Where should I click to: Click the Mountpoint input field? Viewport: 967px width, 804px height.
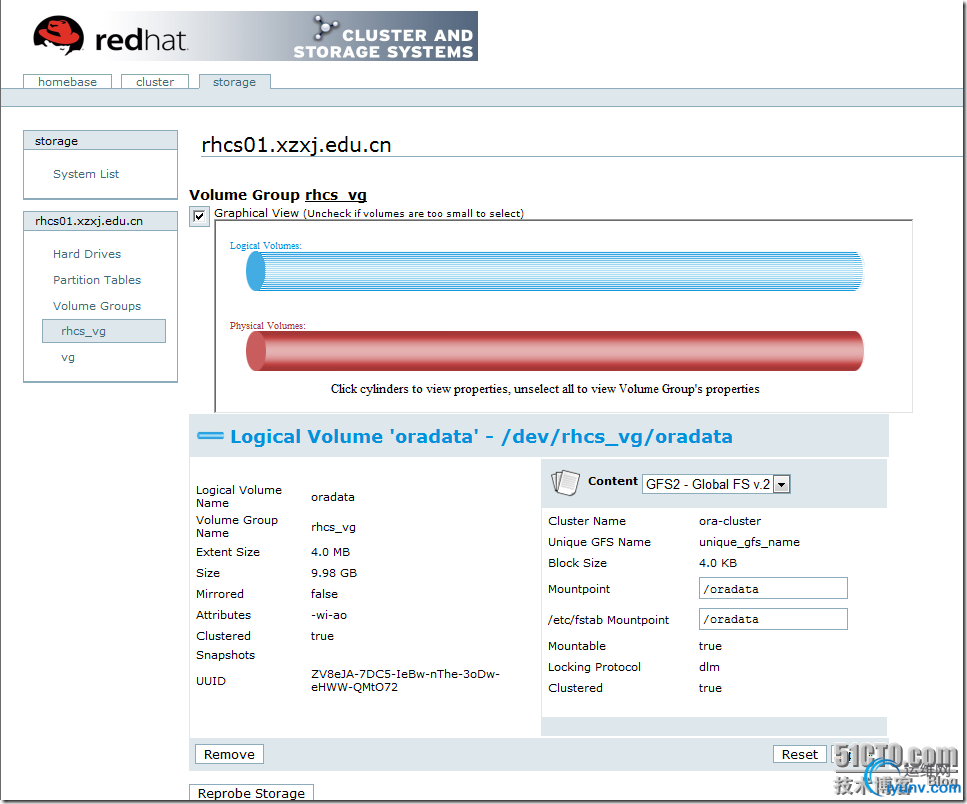pyautogui.click(x=773, y=588)
